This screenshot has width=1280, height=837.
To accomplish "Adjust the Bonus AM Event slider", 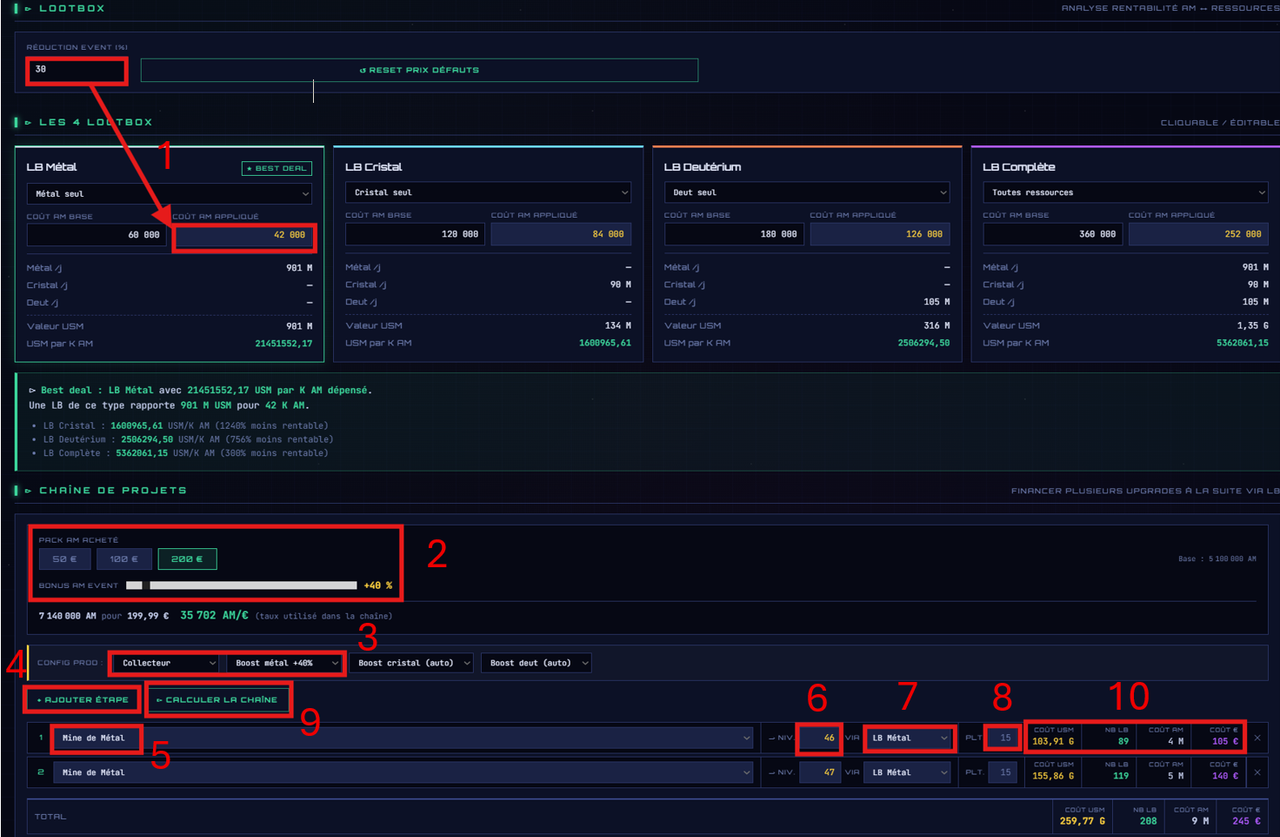I will point(241,585).
